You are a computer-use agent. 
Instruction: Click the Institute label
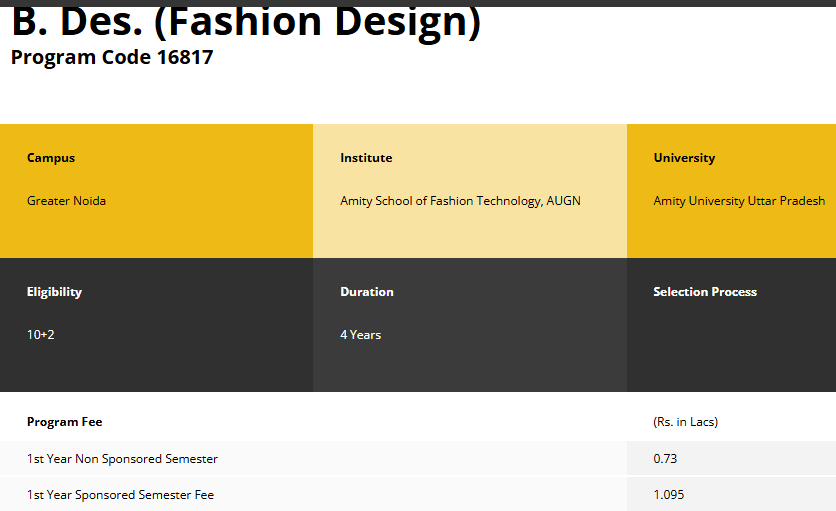click(x=366, y=158)
